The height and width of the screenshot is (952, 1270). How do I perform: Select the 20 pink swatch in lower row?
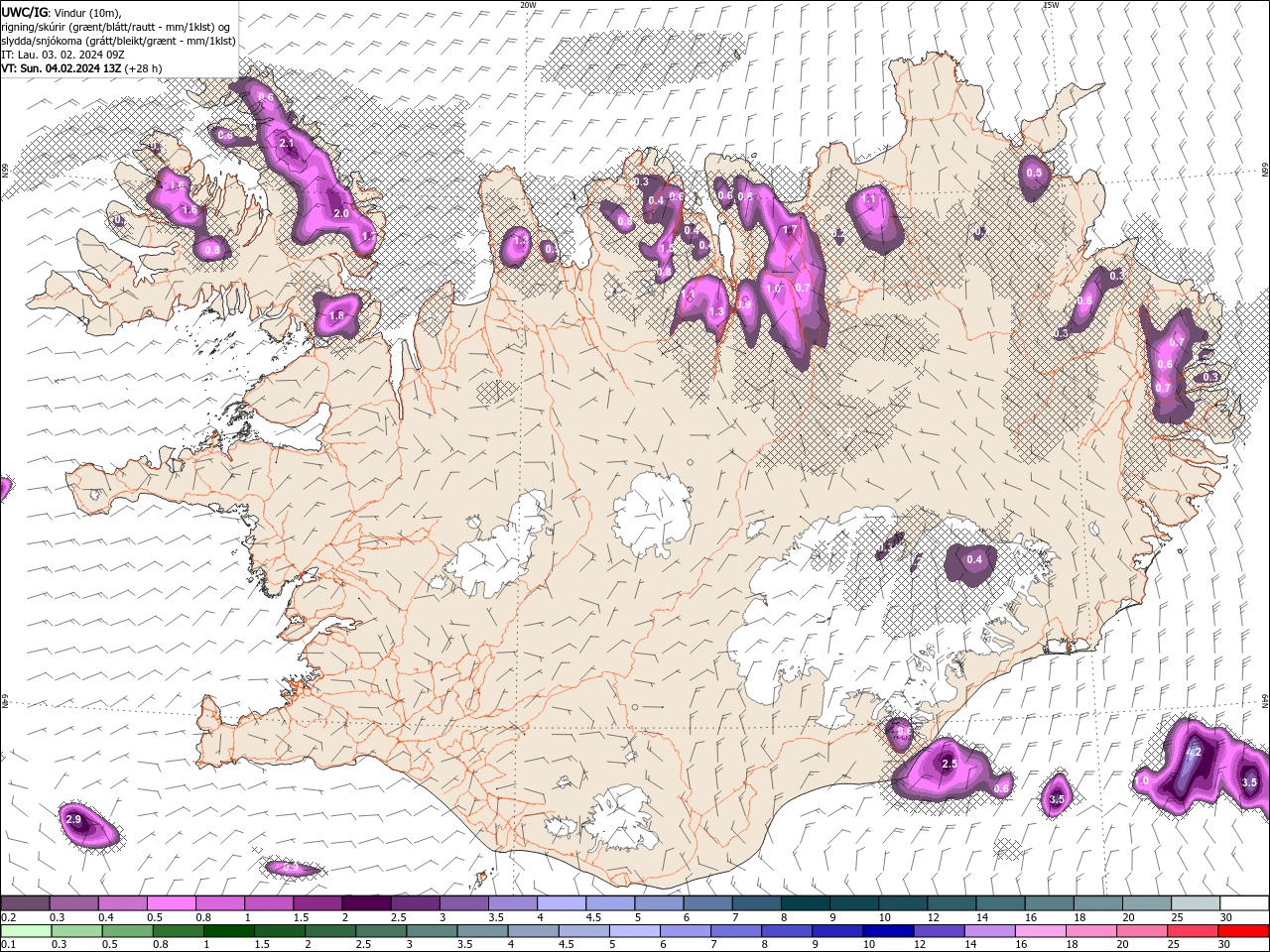pos(1141,931)
